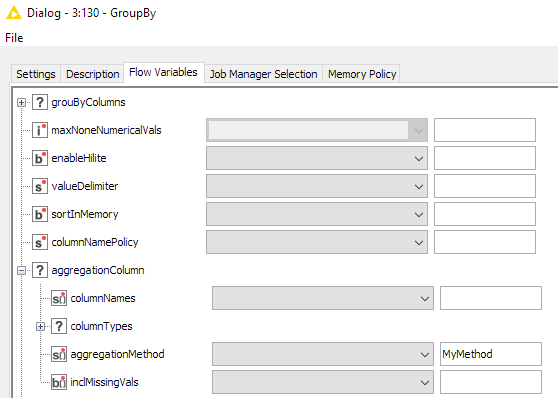Screen dimensions: 558x398
Task: Open the File menu
Action: 14,38
